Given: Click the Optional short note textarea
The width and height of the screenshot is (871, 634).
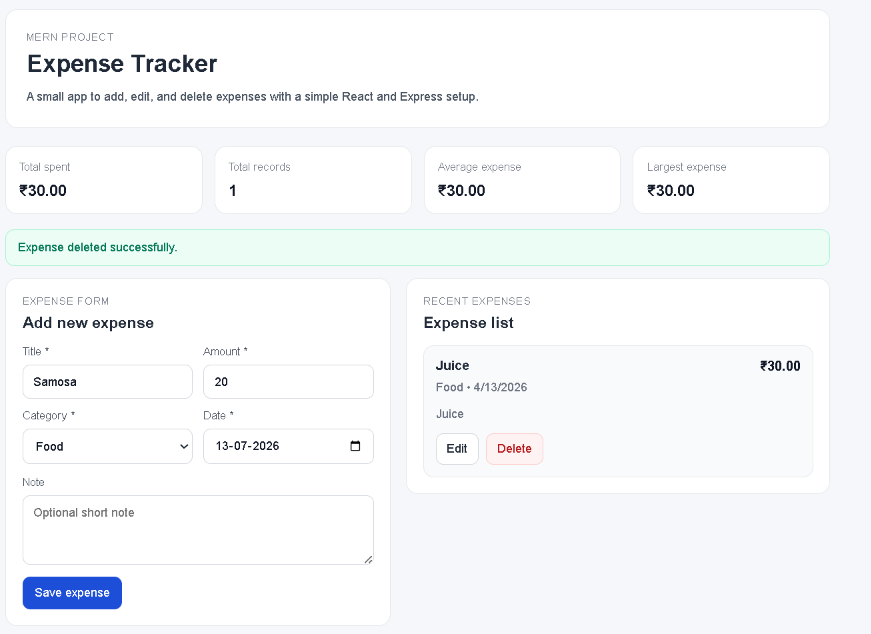Looking at the screenshot, I should (198, 530).
